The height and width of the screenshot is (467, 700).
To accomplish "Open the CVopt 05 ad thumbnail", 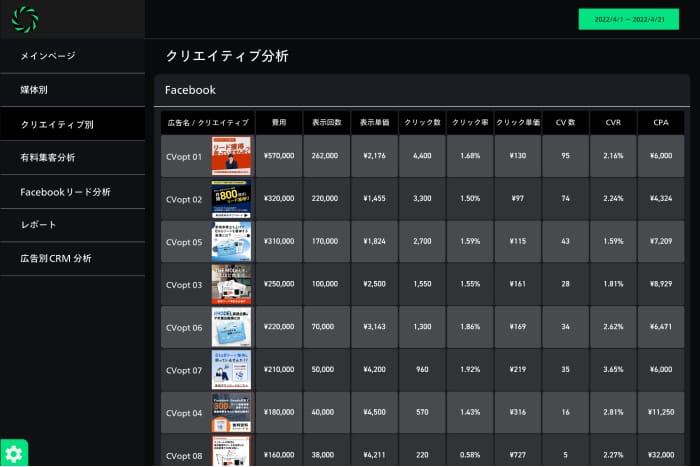I will (x=231, y=242).
